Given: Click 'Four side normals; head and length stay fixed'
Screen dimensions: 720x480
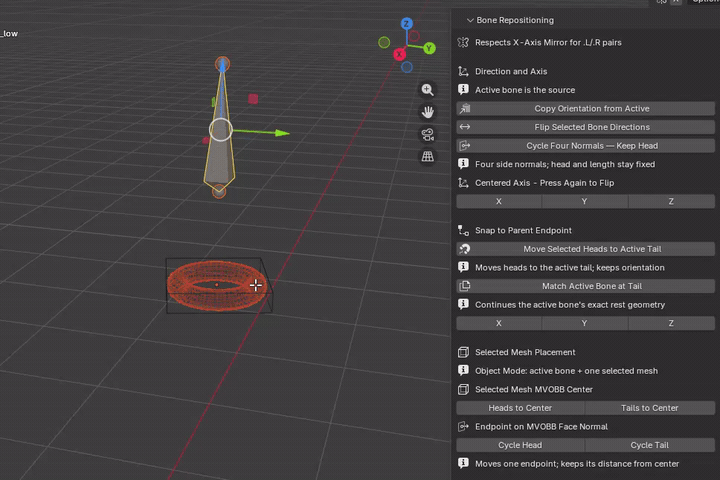Looking at the screenshot, I should [x=565, y=164].
